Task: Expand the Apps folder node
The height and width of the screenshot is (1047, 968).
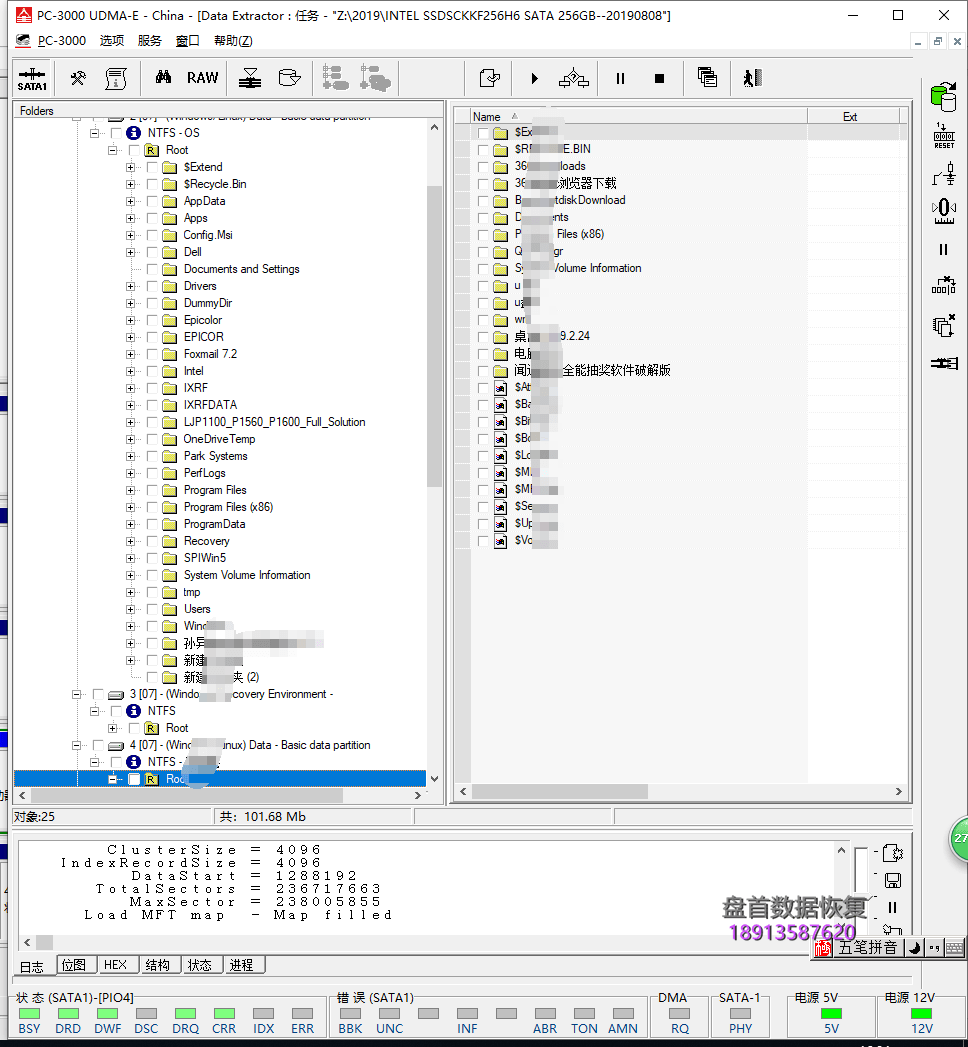Action: click(131, 218)
